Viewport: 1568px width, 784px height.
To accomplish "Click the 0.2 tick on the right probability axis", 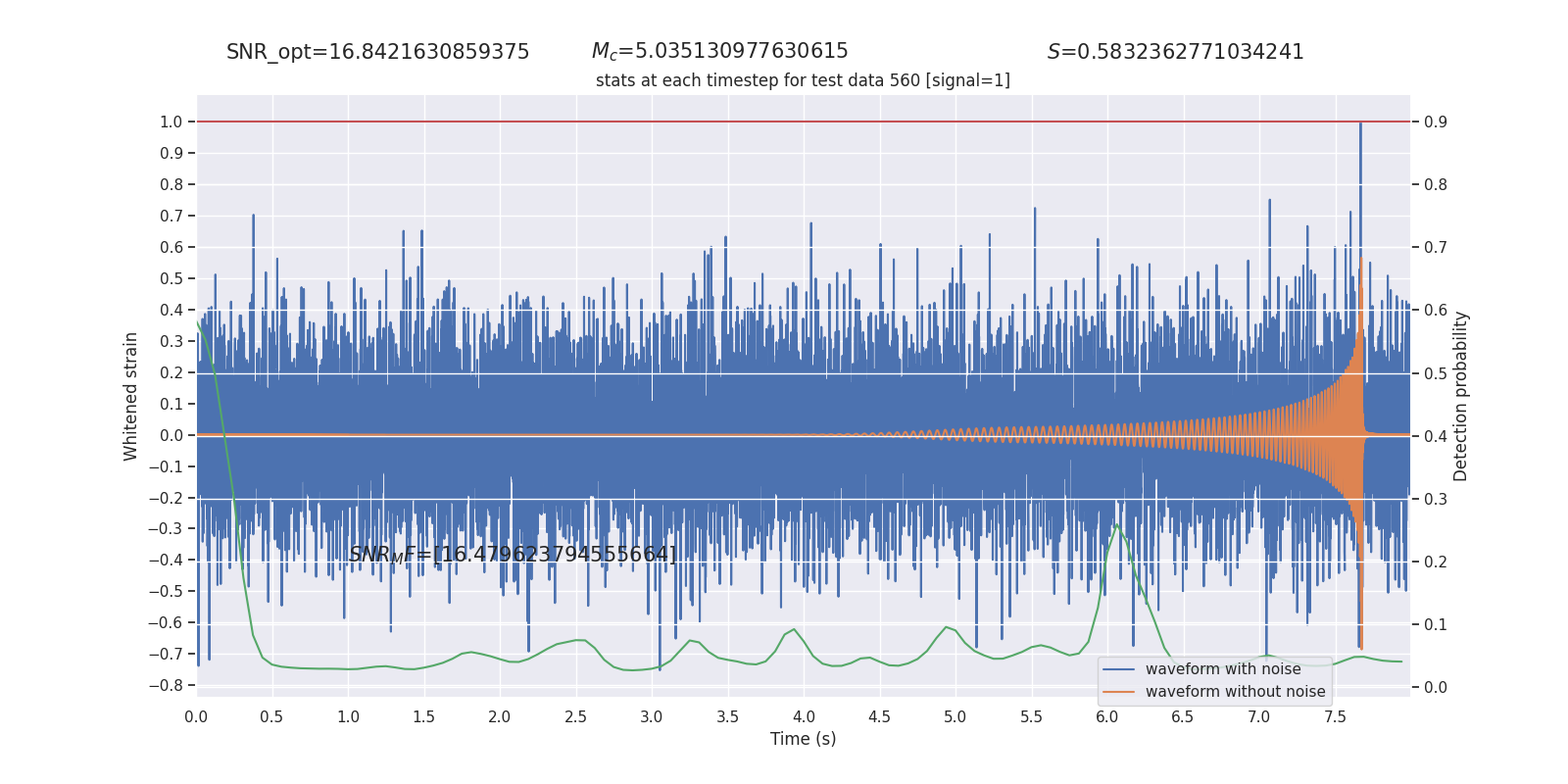I will pos(1436,562).
